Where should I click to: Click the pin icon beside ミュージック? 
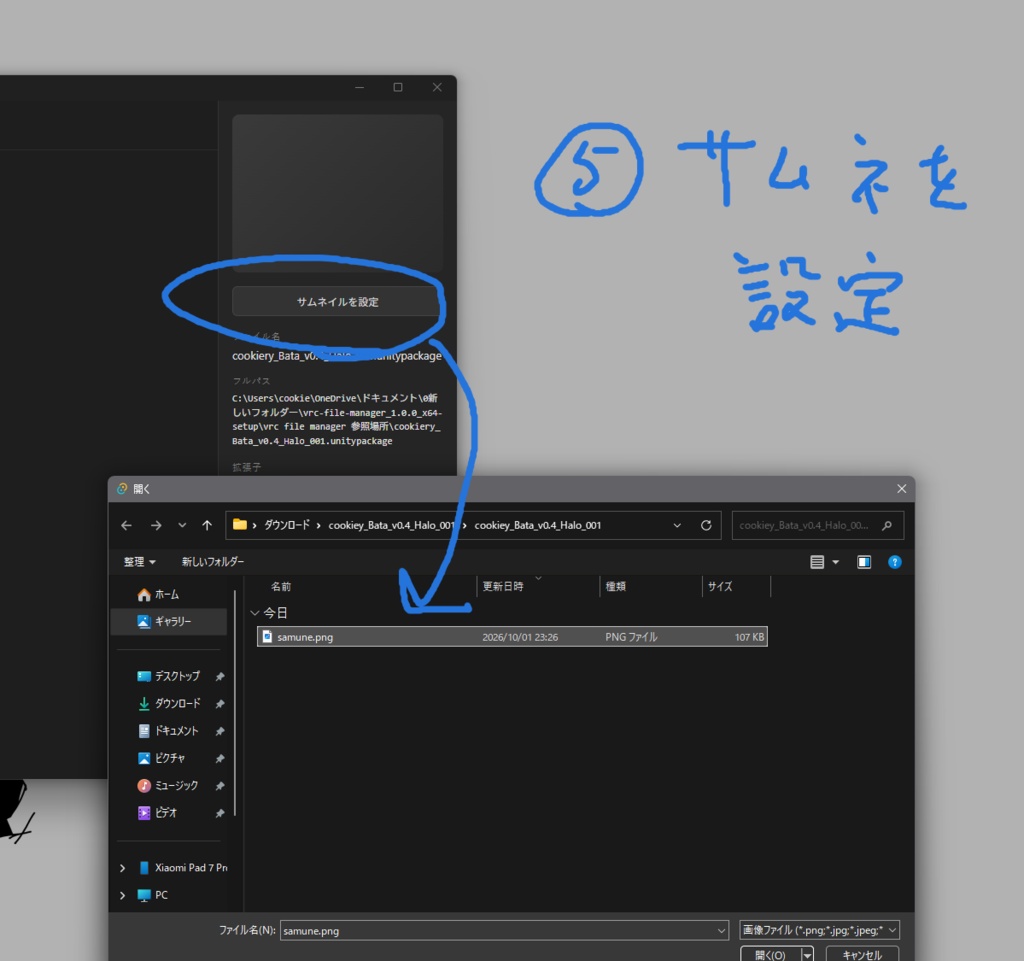(219, 786)
